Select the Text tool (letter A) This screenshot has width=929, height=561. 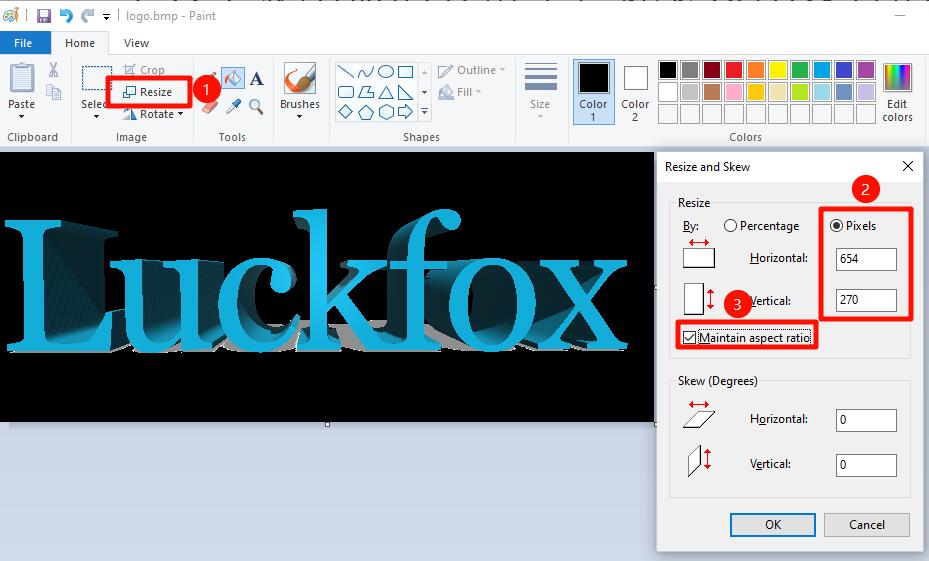pos(256,78)
